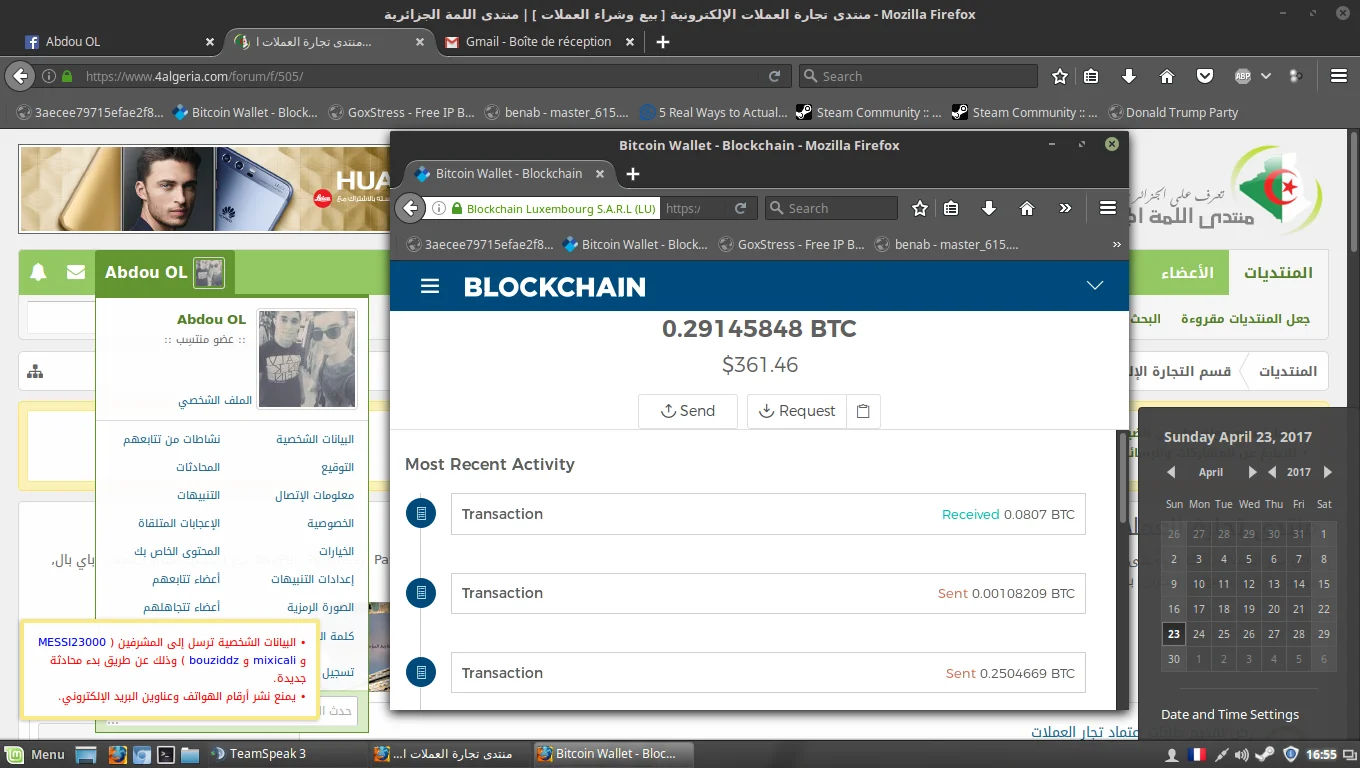Image resolution: width=1360 pixels, height=768 pixels.
Task: Open the forum site tree icon
Action: [36, 372]
